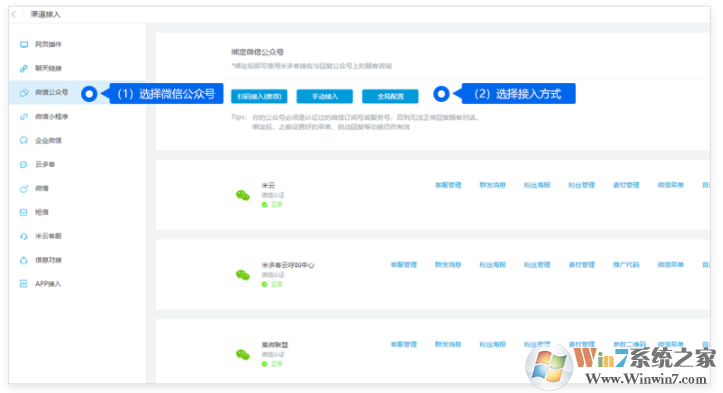Open 素材管理 for 米多客云呼叫中心
The height and width of the screenshot is (393, 723).
click(581, 265)
